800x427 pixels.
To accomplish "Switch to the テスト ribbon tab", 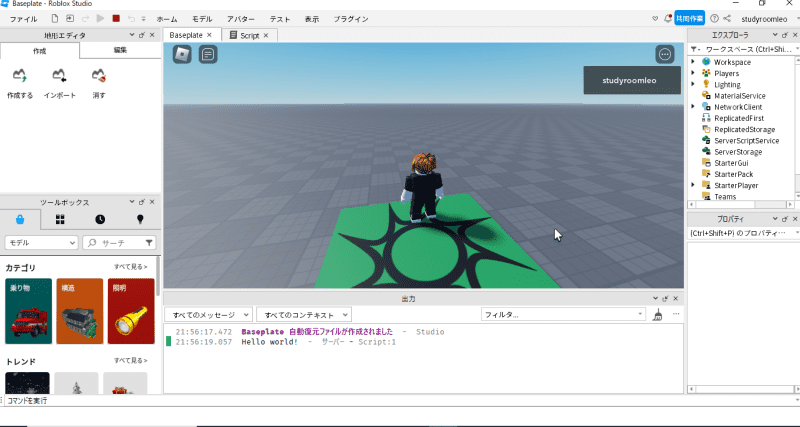I will (x=280, y=19).
